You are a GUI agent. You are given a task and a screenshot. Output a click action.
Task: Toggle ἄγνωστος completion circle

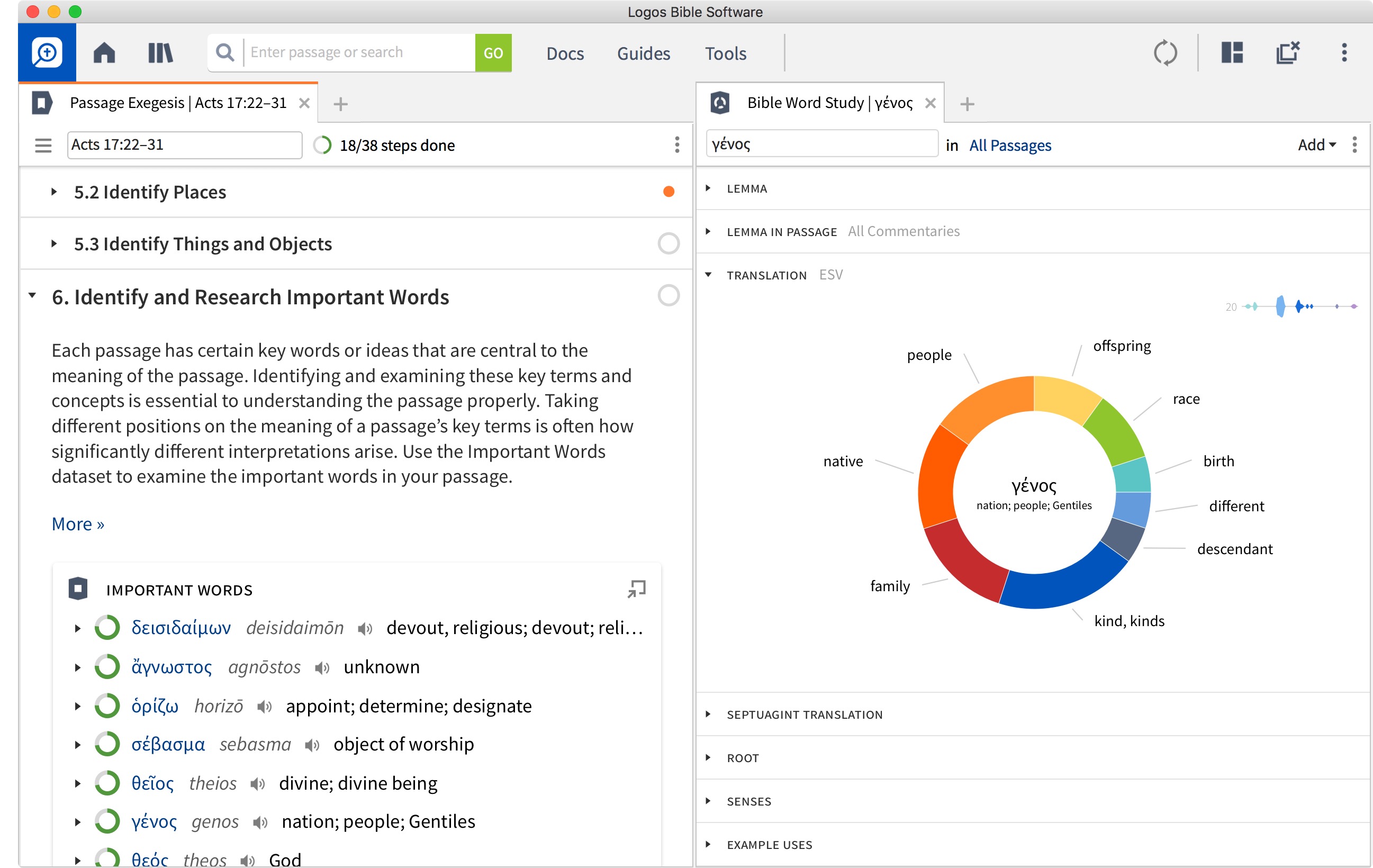pos(106,667)
